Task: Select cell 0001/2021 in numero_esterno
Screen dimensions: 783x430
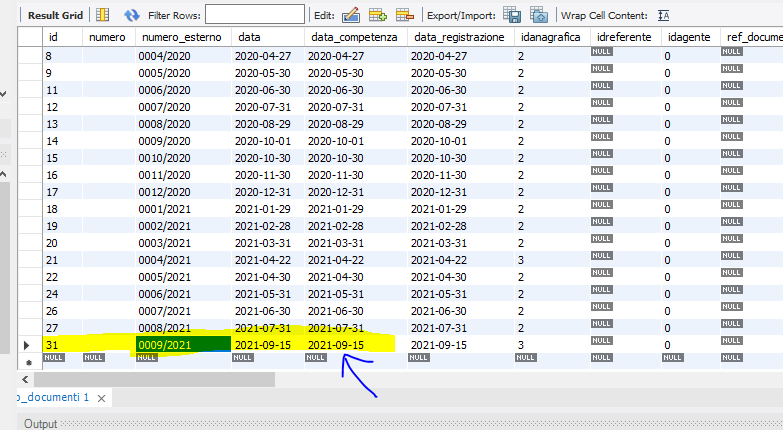Action: (183, 209)
